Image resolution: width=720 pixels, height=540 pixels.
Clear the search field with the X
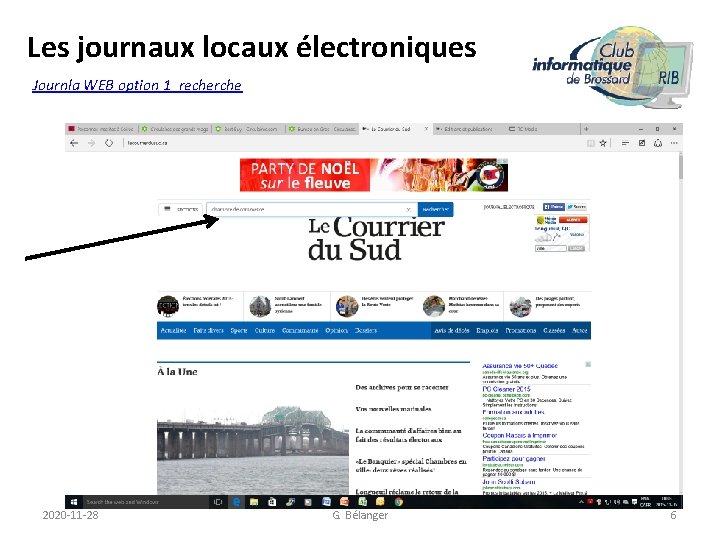click(x=408, y=209)
